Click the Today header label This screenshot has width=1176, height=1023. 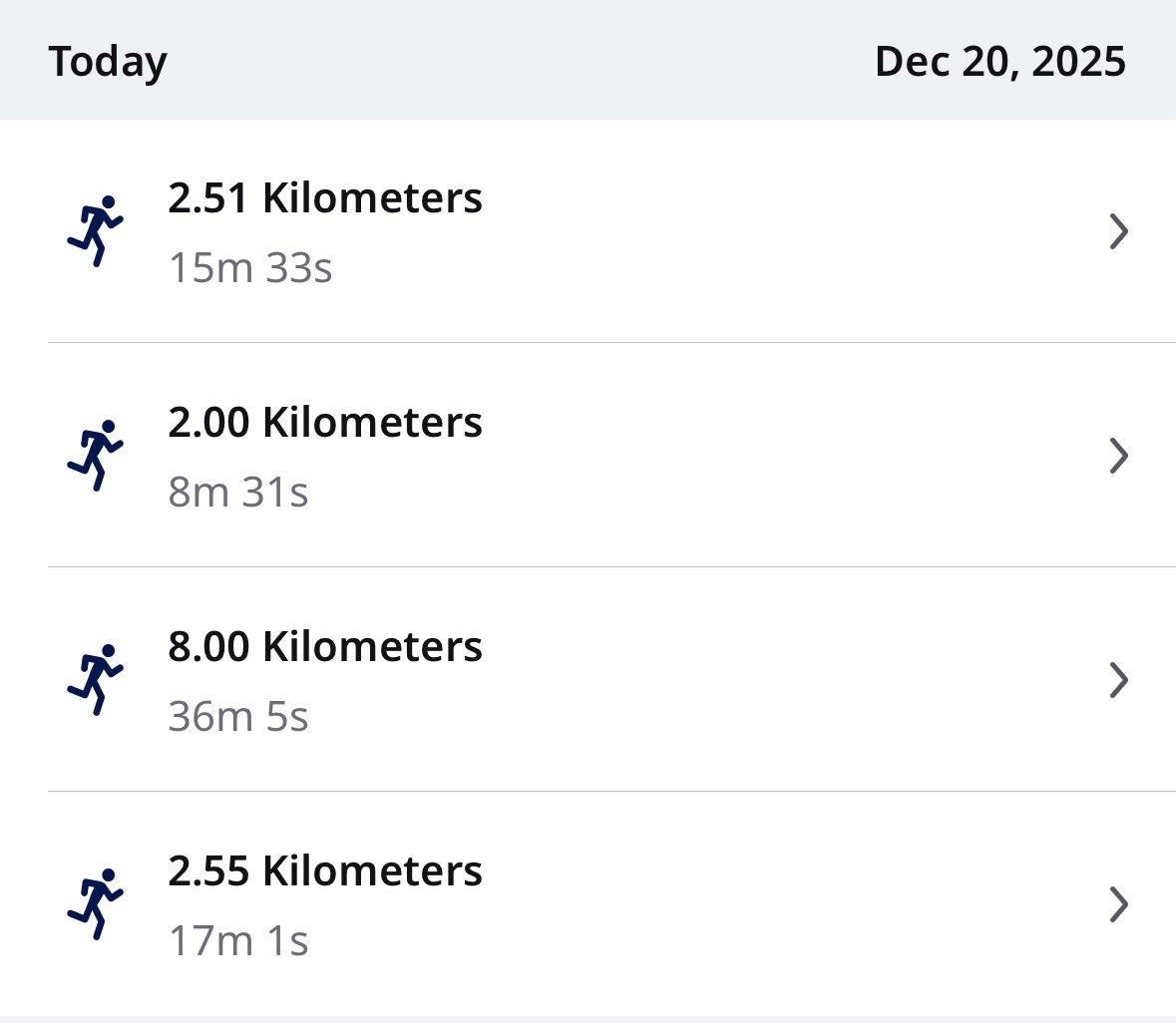click(108, 62)
